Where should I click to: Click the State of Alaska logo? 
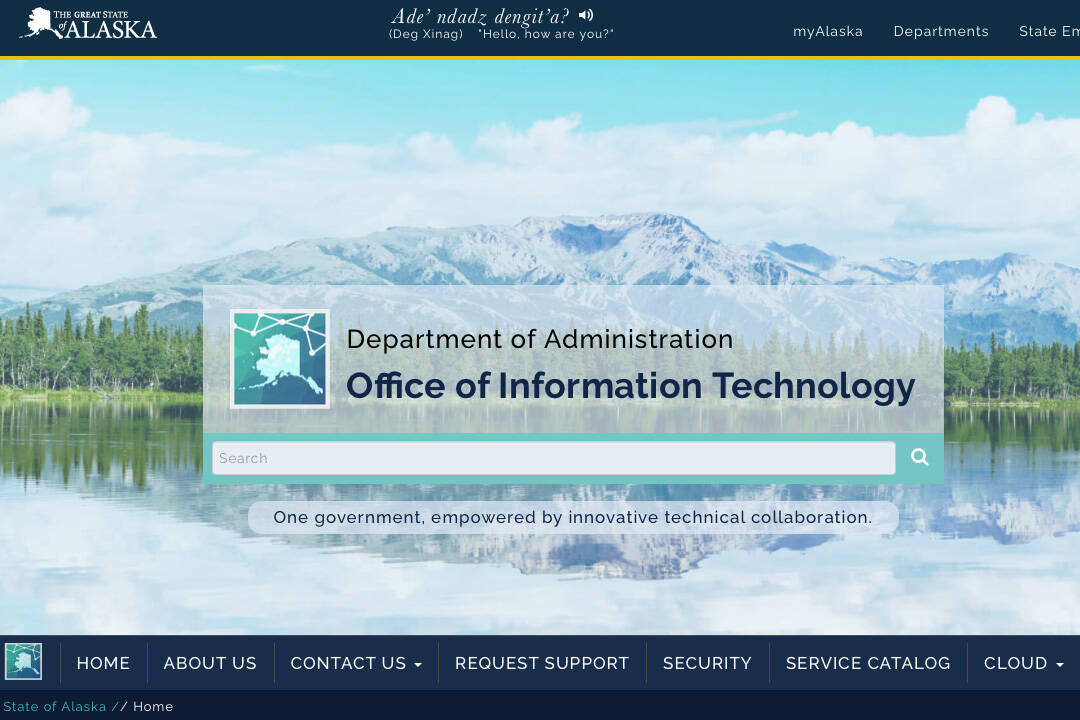tap(88, 23)
